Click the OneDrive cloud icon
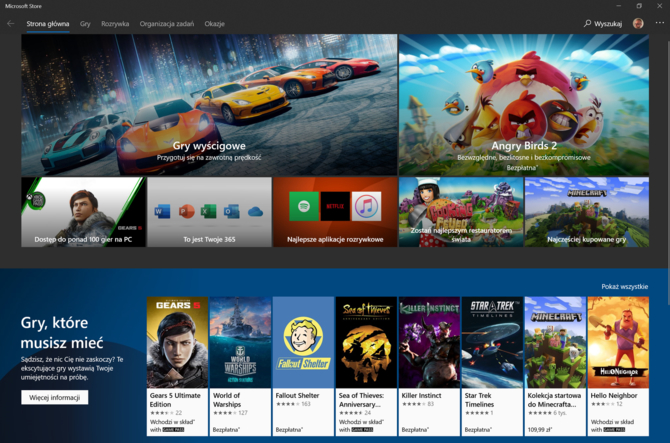Screen dimensions: 670x443 [255, 211]
